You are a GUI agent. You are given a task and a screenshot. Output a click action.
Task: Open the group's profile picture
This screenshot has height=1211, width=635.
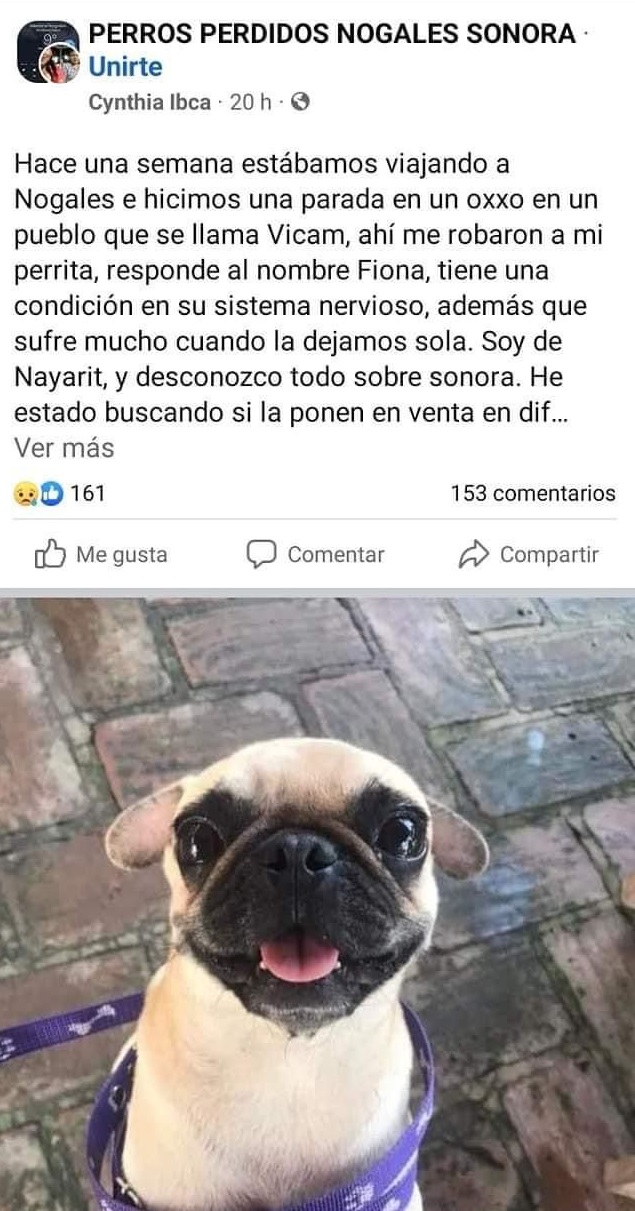[x=47, y=50]
